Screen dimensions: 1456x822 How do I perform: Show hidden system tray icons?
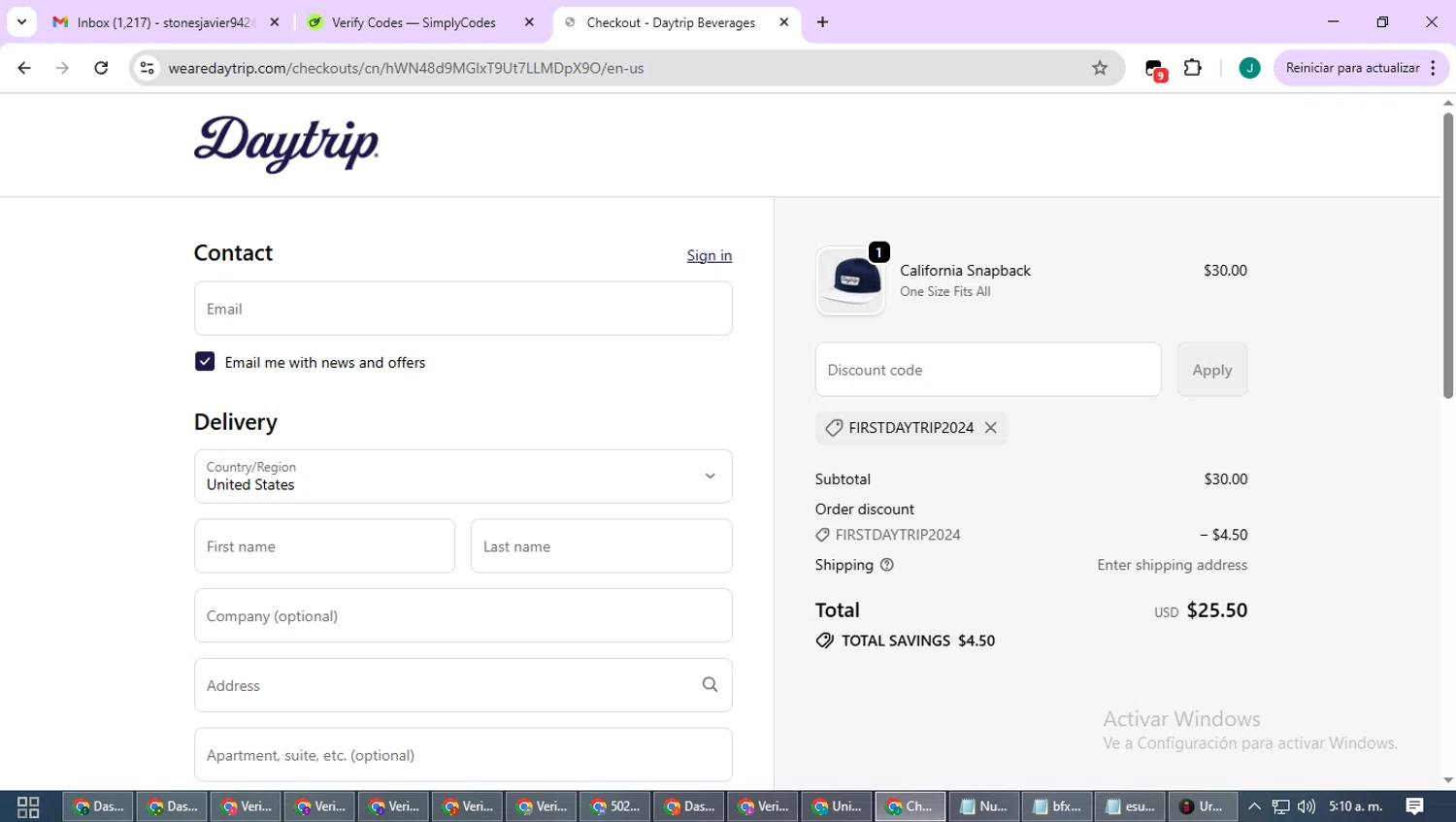click(x=1254, y=806)
